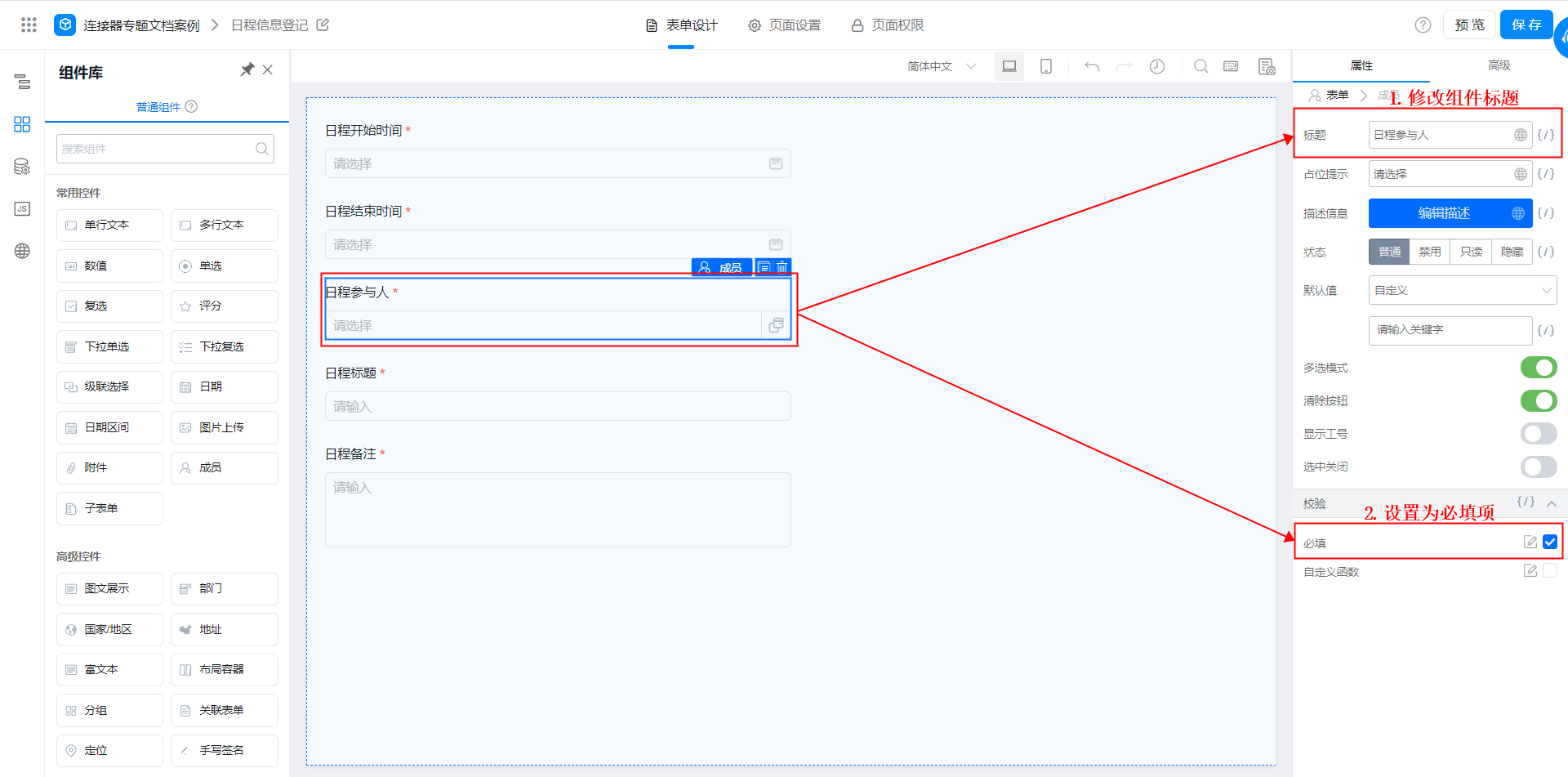1568x777 pixels.
Task: Switch to mobile preview mode icon
Action: click(x=1046, y=66)
